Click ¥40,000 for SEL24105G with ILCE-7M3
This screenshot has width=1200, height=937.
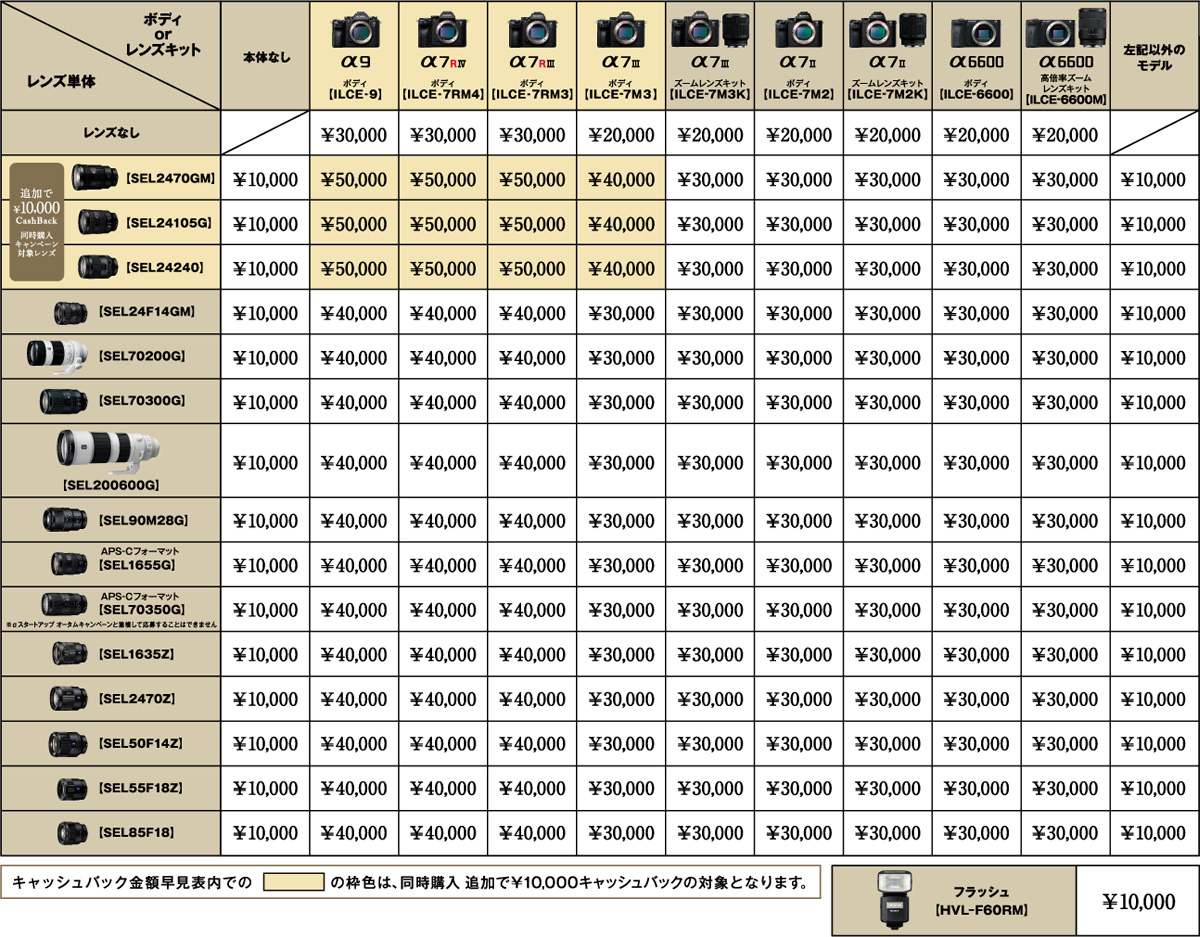point(620,224)
